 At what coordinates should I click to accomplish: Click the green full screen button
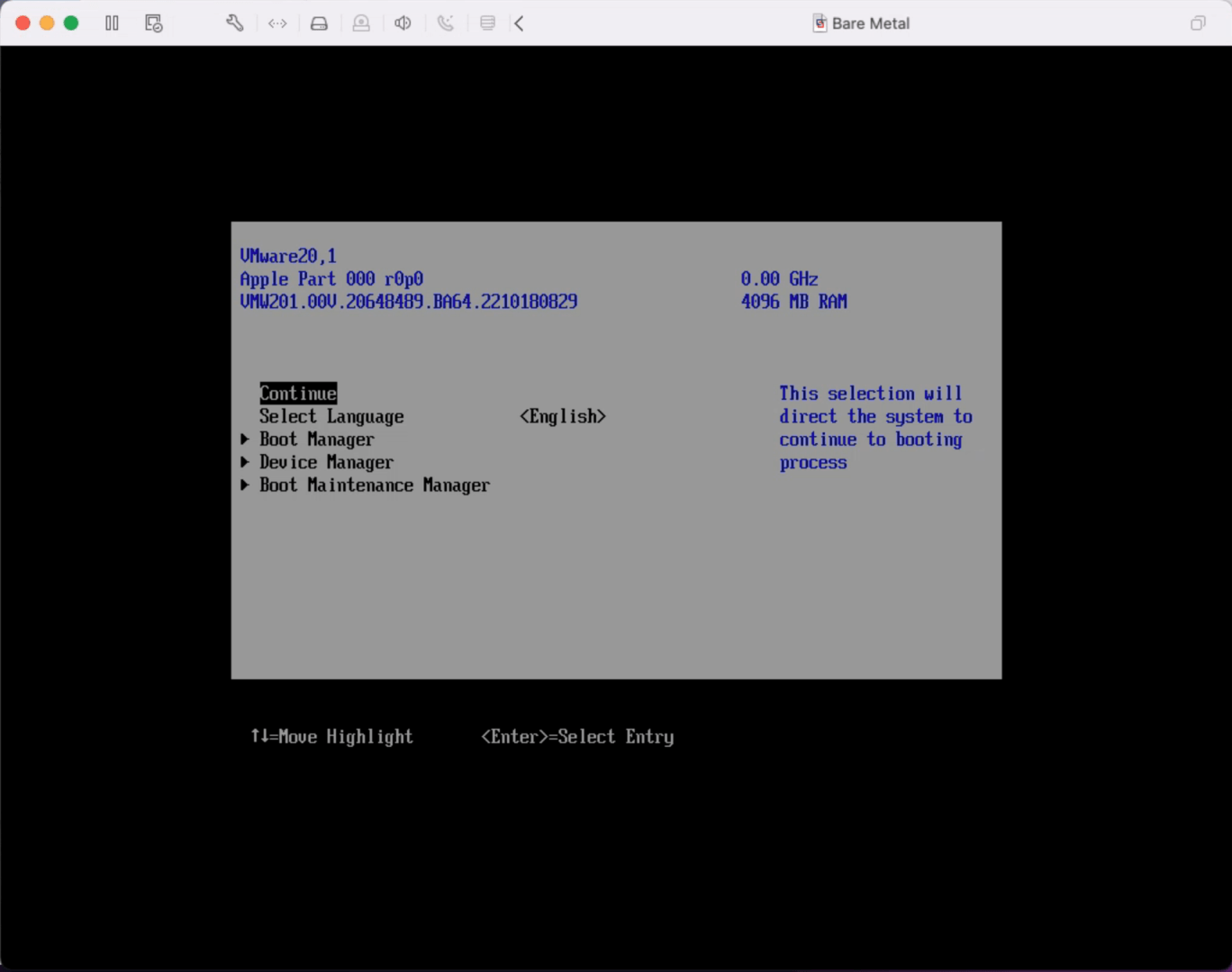tap(71, 23)
